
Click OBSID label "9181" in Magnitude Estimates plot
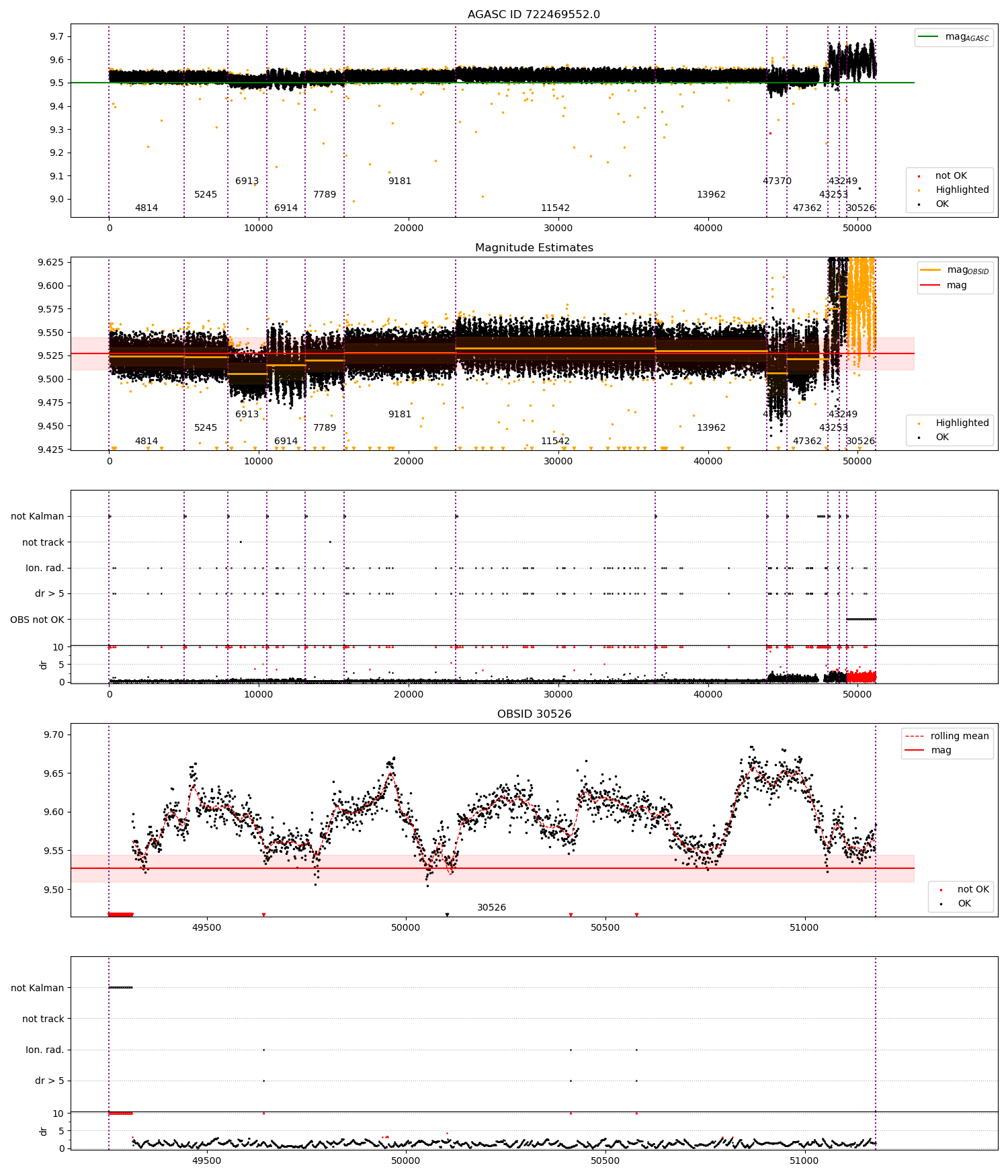click(x=400, y=415)
